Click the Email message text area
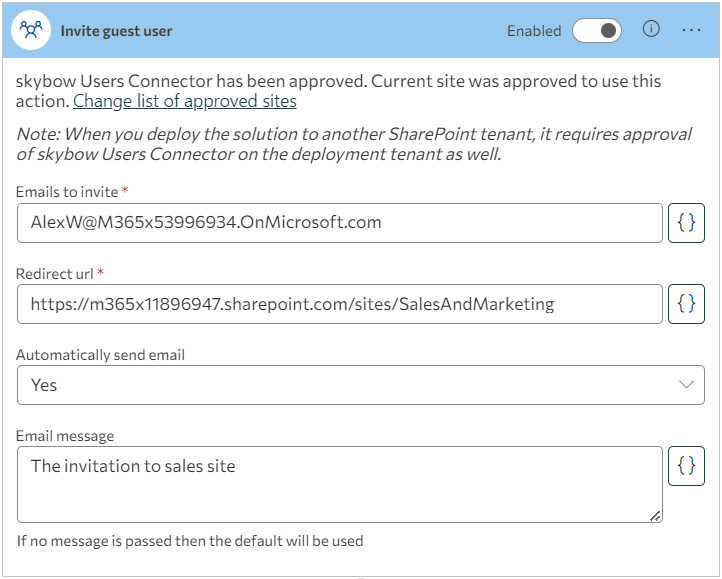The image size is (722, 579). [340, 484]
